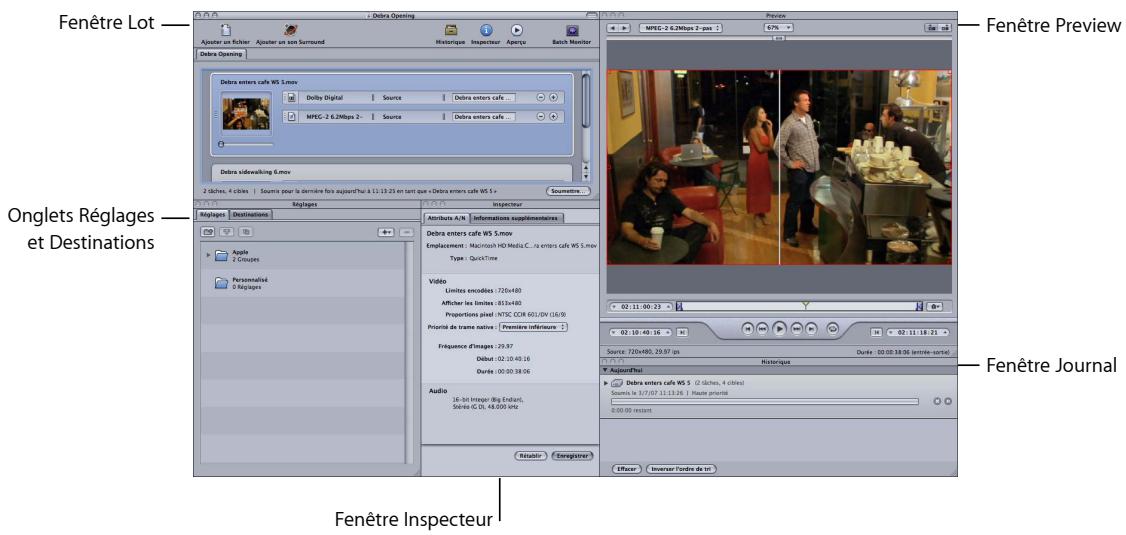Open the 67% zoom dropdown in Preview

778,28
